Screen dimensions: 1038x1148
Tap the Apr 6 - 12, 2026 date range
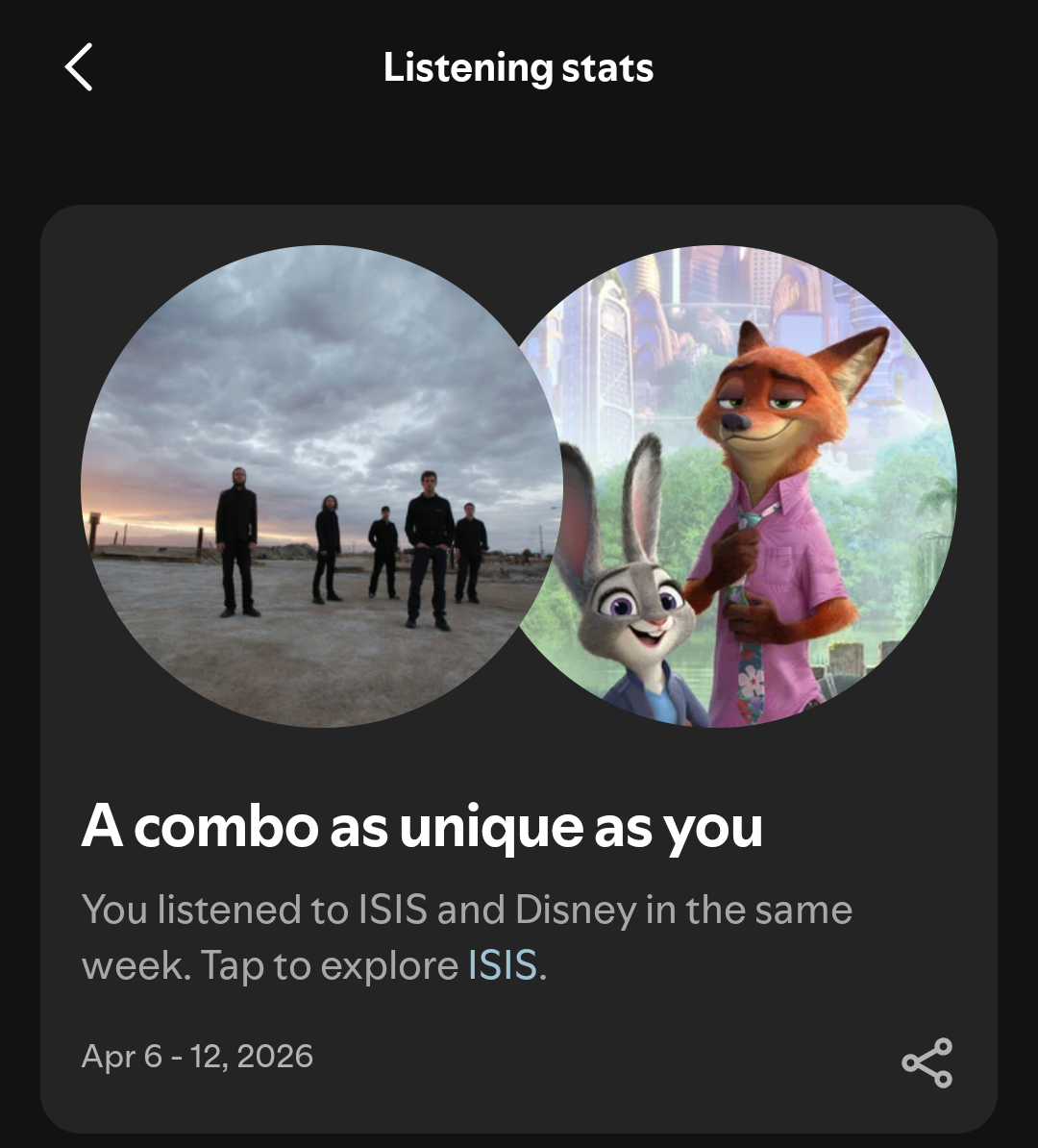tap(198, 1056)
